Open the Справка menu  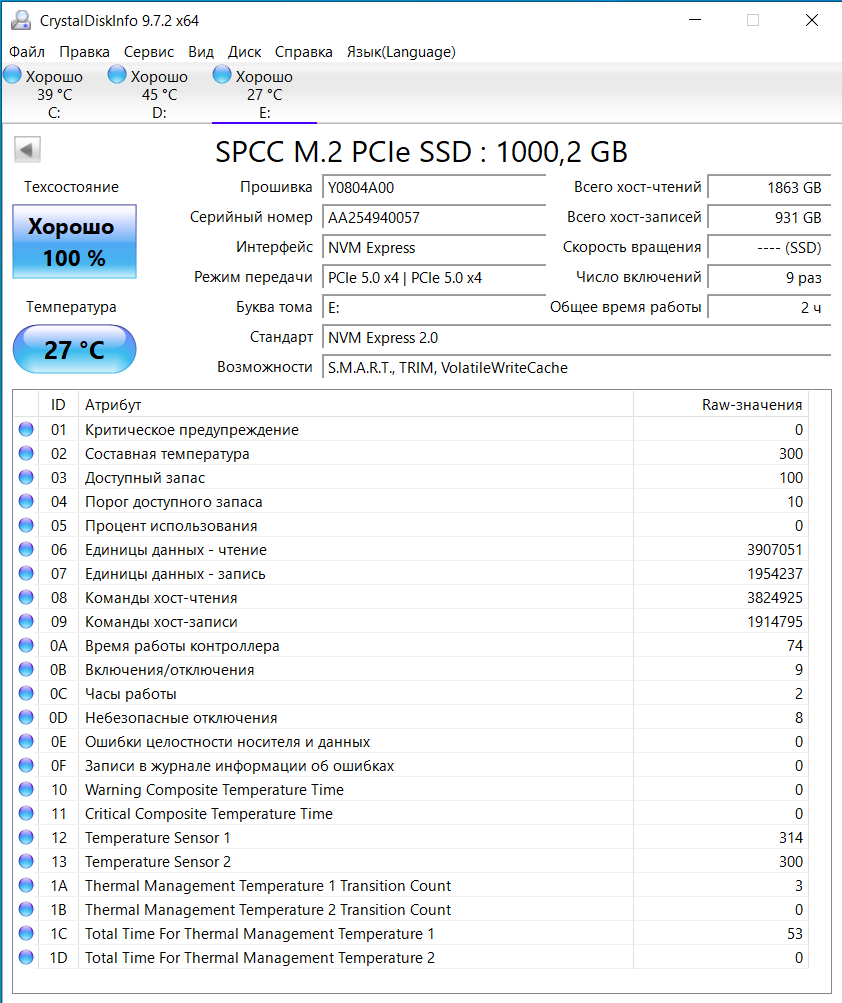(x=303, y=52)
